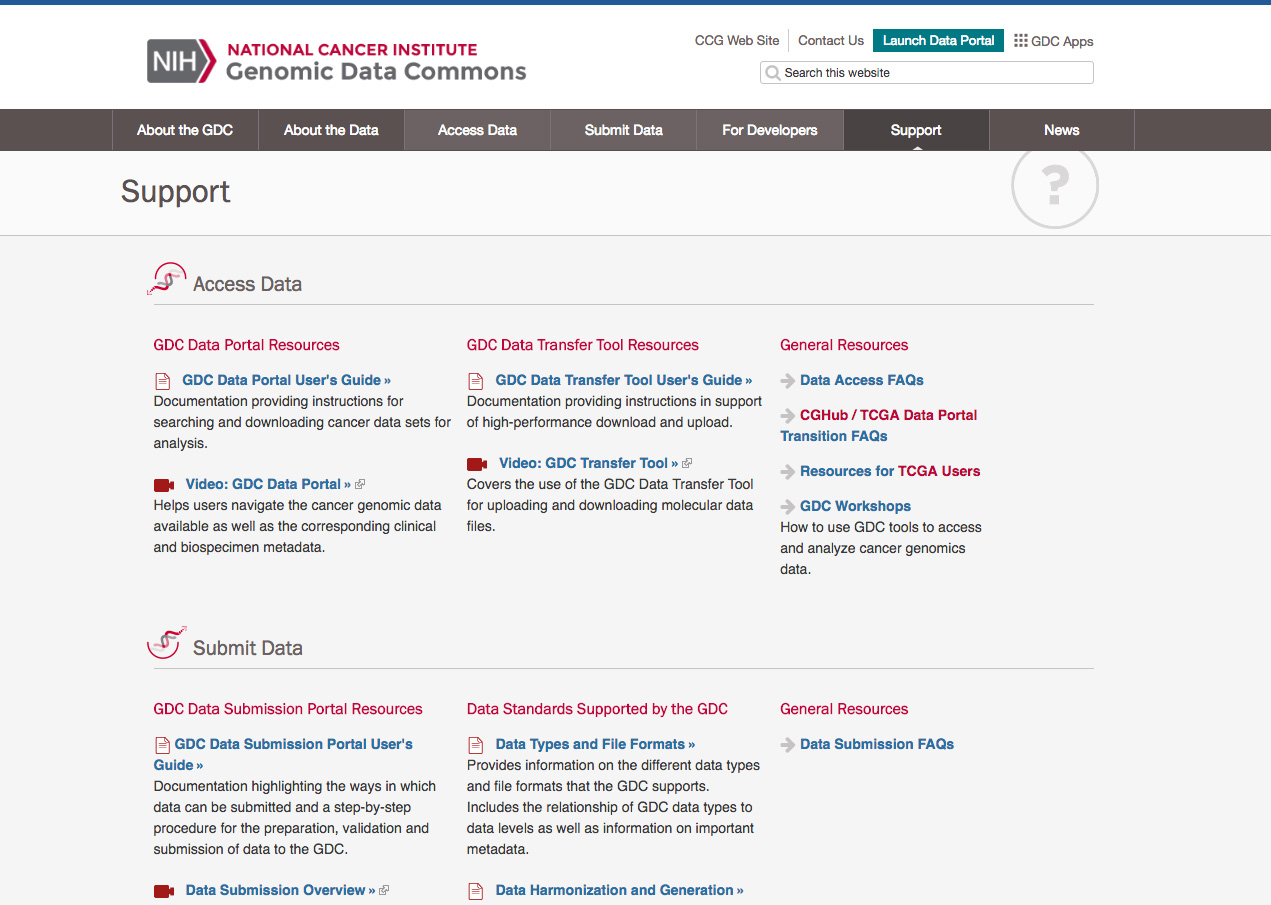Click the search magnifier icon
The height and width of the screenshot is (905, 1271).
(772, 73)
